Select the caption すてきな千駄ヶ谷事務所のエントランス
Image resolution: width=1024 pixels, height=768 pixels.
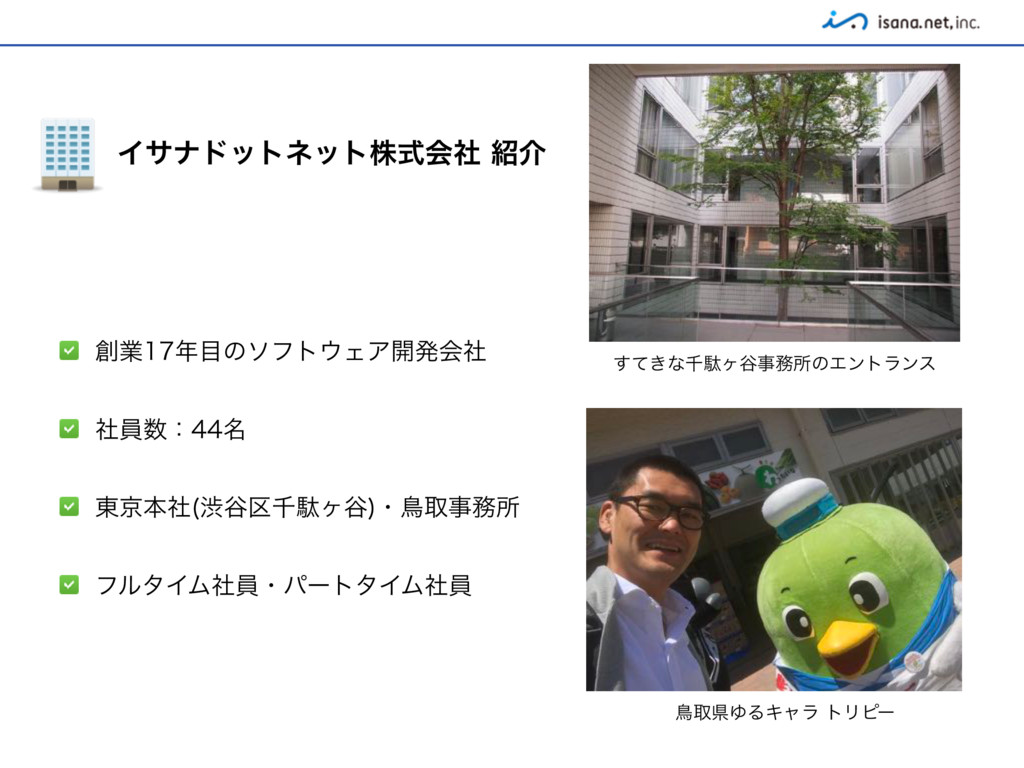pyautogui.click(x=775, y=363)
